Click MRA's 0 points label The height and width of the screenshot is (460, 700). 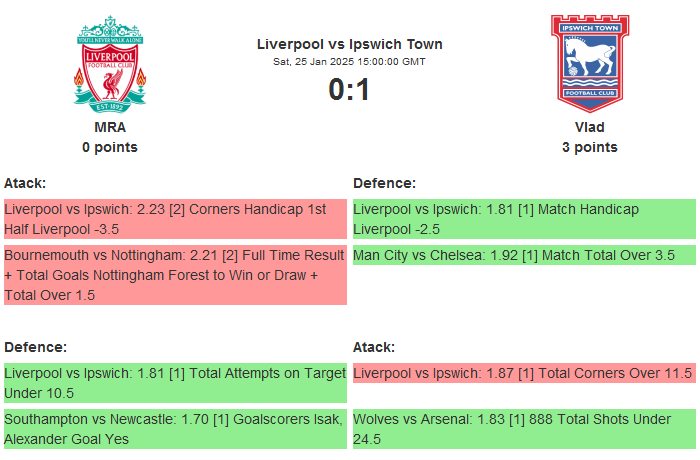110,147
